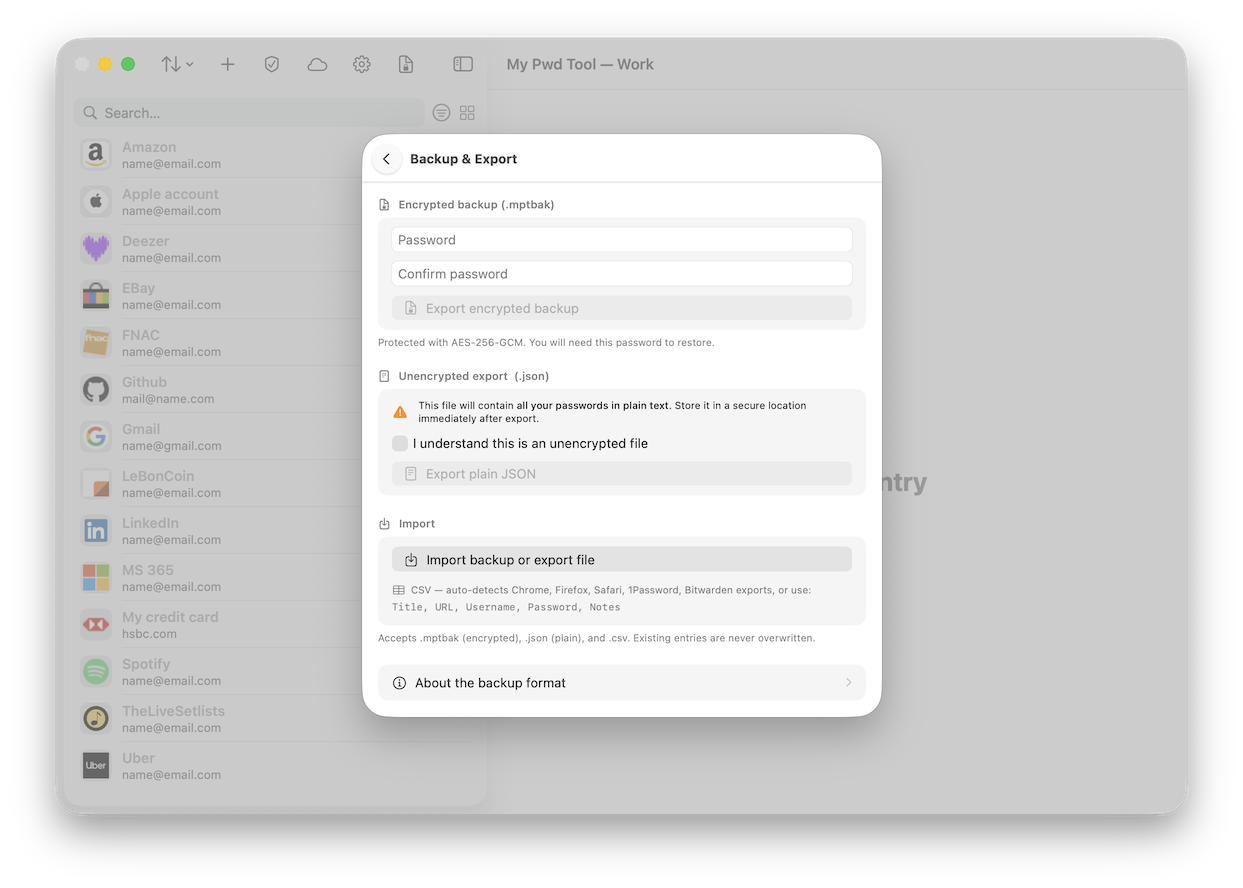Click the 'Amazon' entry title
1243x888 pixels.
(149, 147)
